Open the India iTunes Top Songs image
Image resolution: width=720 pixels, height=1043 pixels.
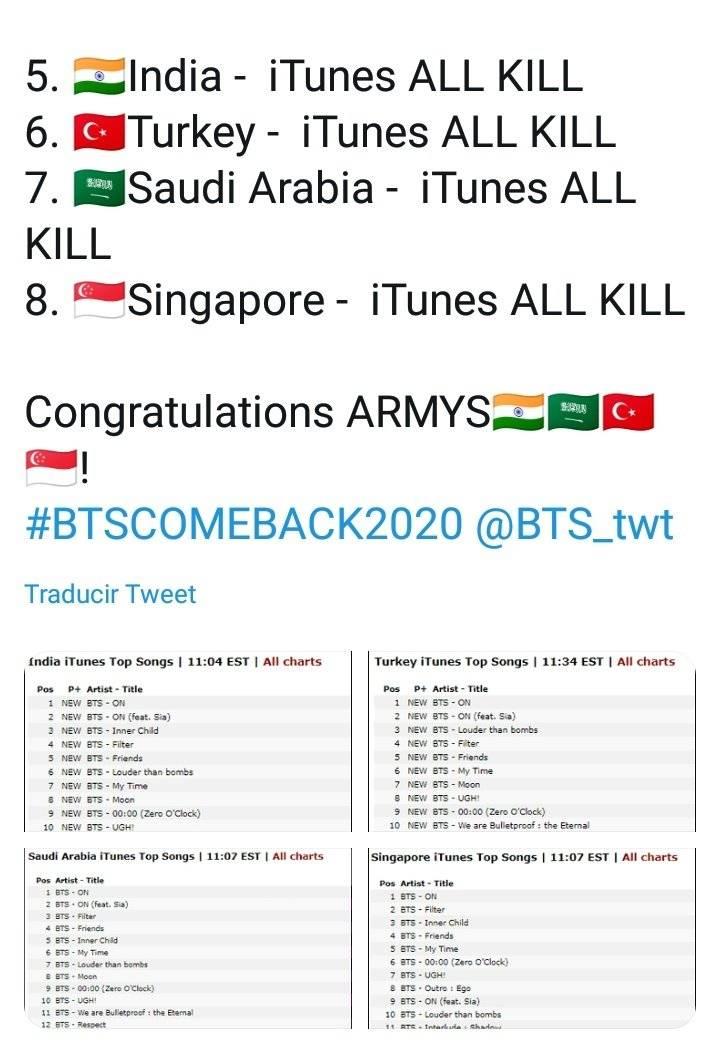tap(188, 742)
